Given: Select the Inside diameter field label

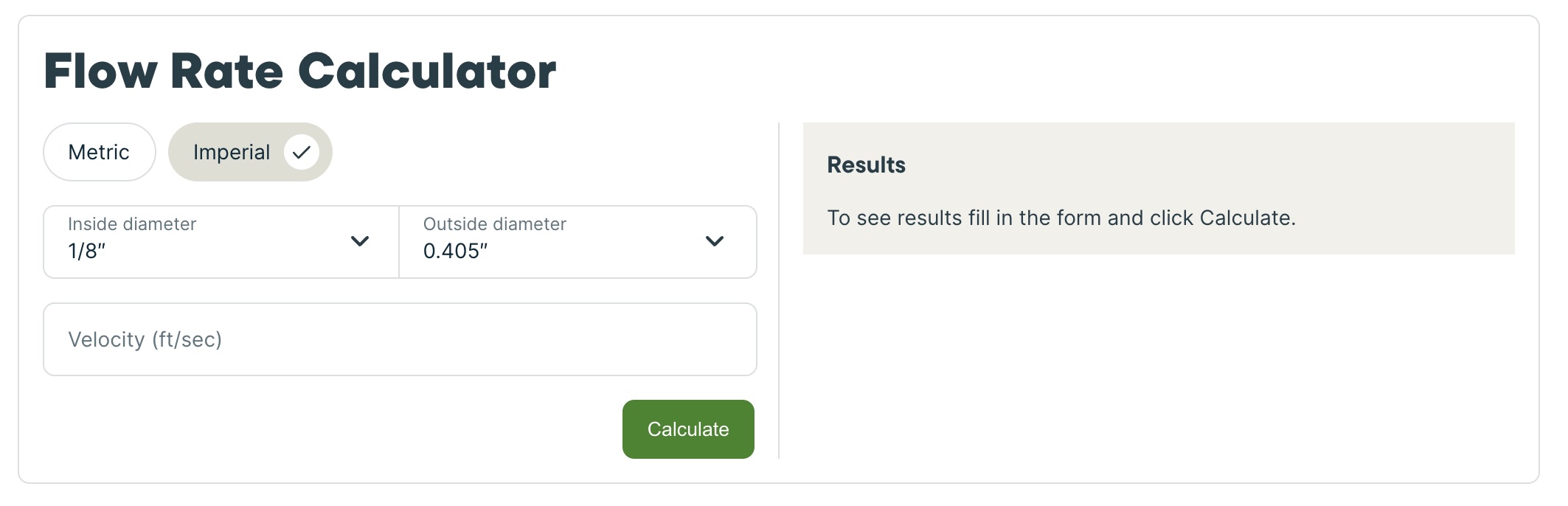Looking at the screenshot, I should click(131, 224).
